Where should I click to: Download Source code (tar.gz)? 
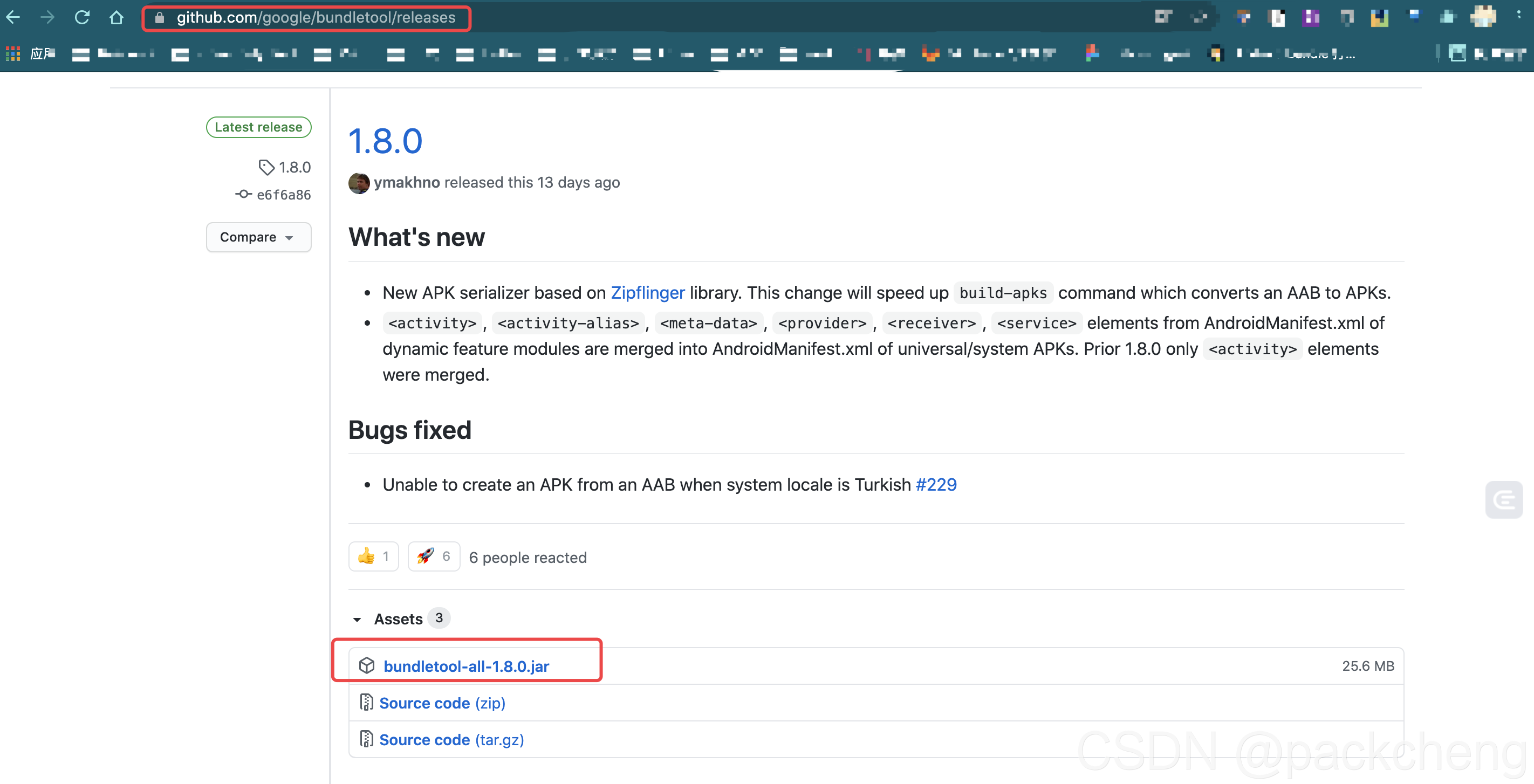point(451,739)
